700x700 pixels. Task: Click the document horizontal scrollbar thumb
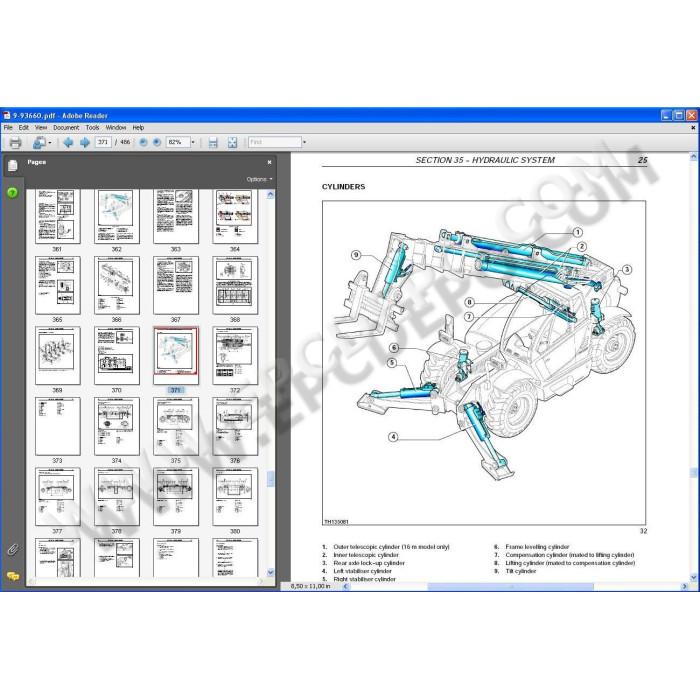(x=510, y=586)
